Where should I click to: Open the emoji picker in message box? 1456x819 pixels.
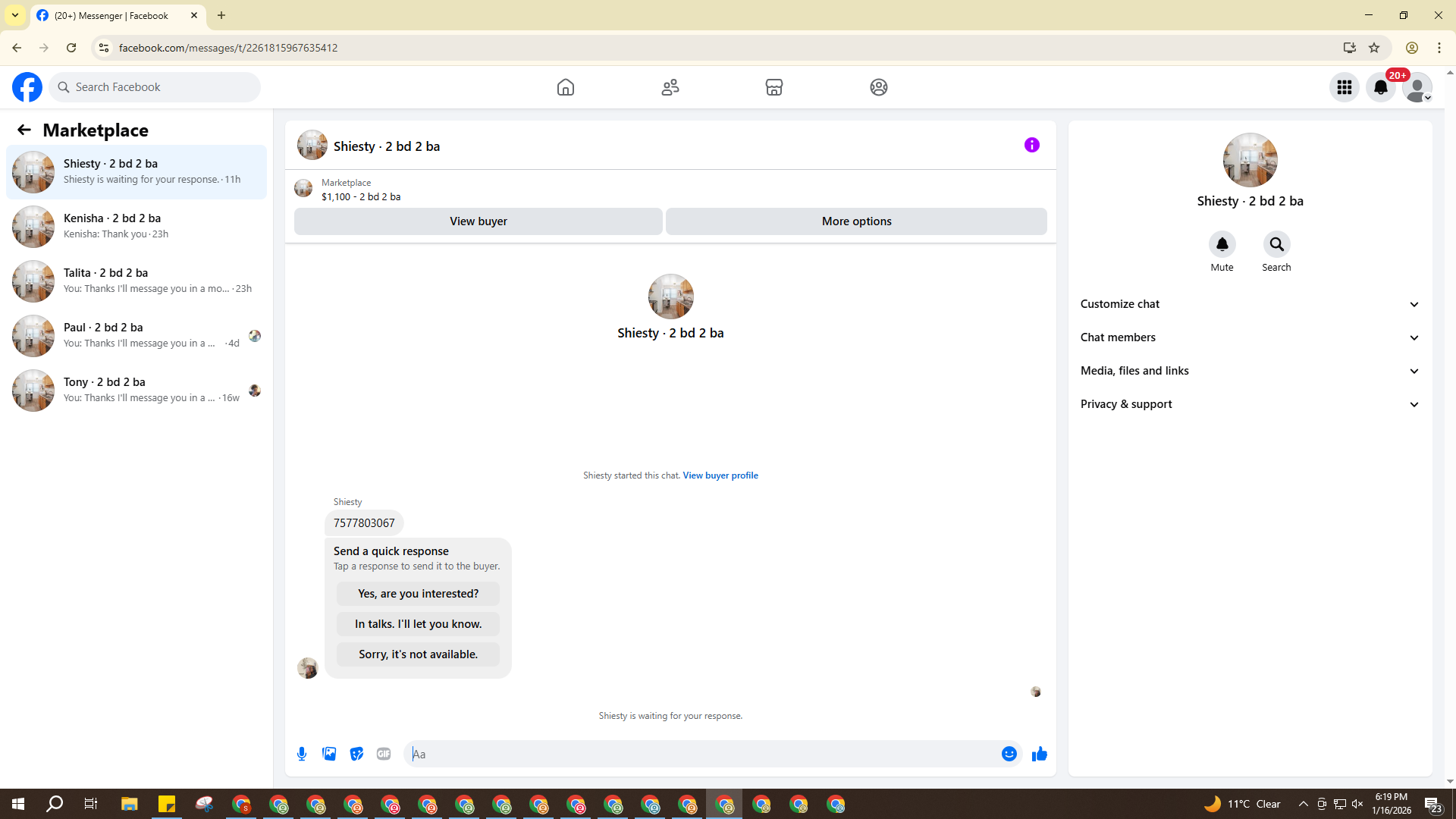(x=1009, y=754)
